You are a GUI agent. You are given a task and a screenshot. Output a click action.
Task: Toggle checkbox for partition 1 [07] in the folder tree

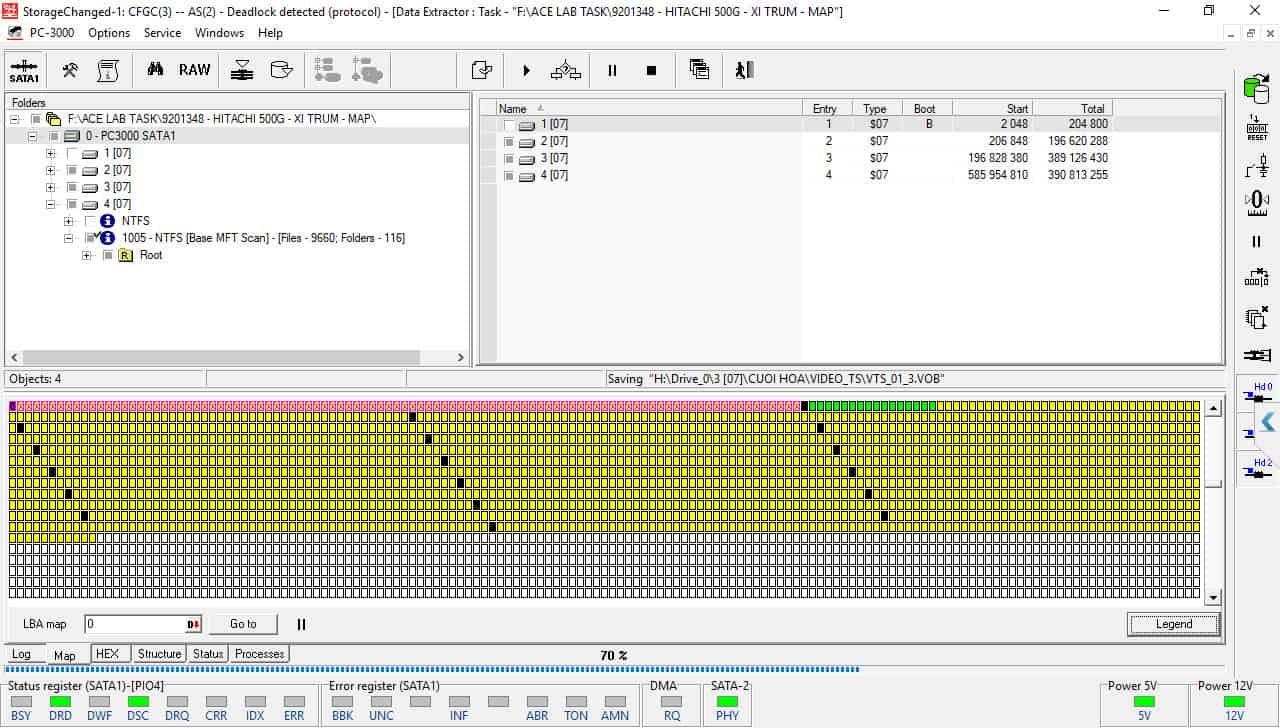[x=72, y=153]
